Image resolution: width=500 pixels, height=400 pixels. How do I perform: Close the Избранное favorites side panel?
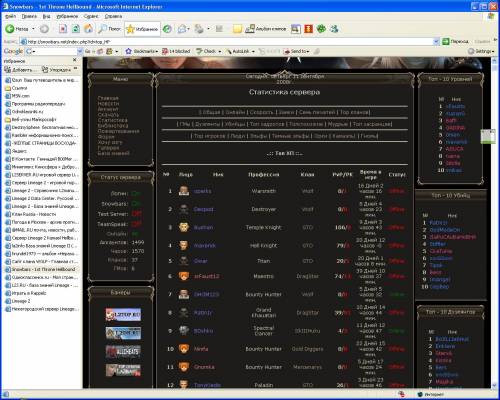tap(75, 60)
